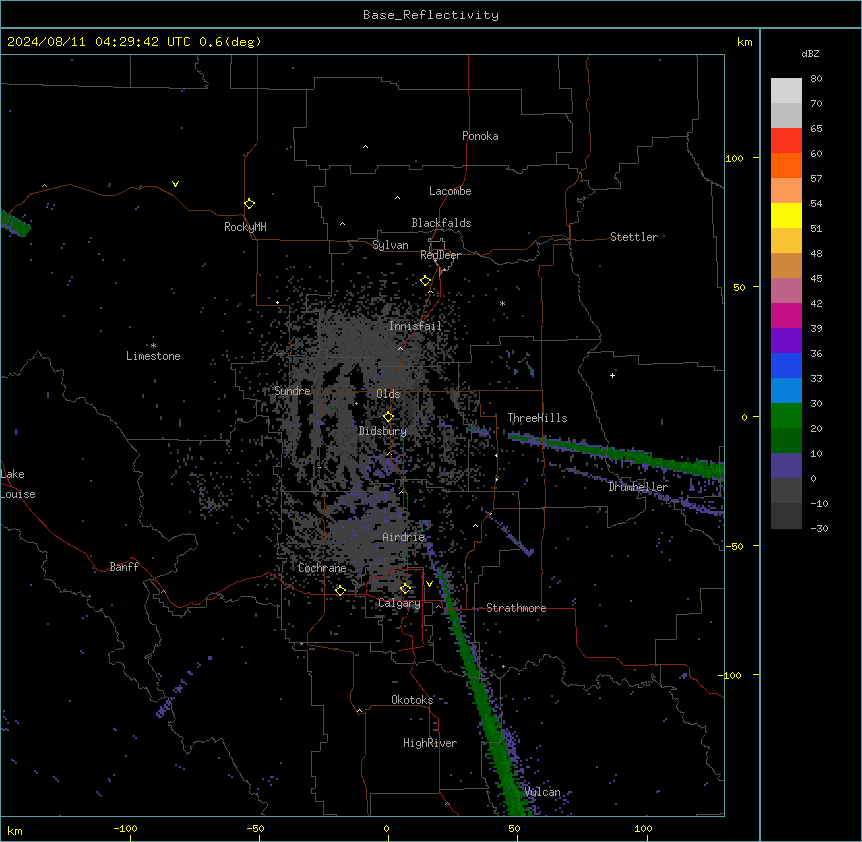Click the Limestone label
This screenshot has height=842, width=862.
click(153, 356)
